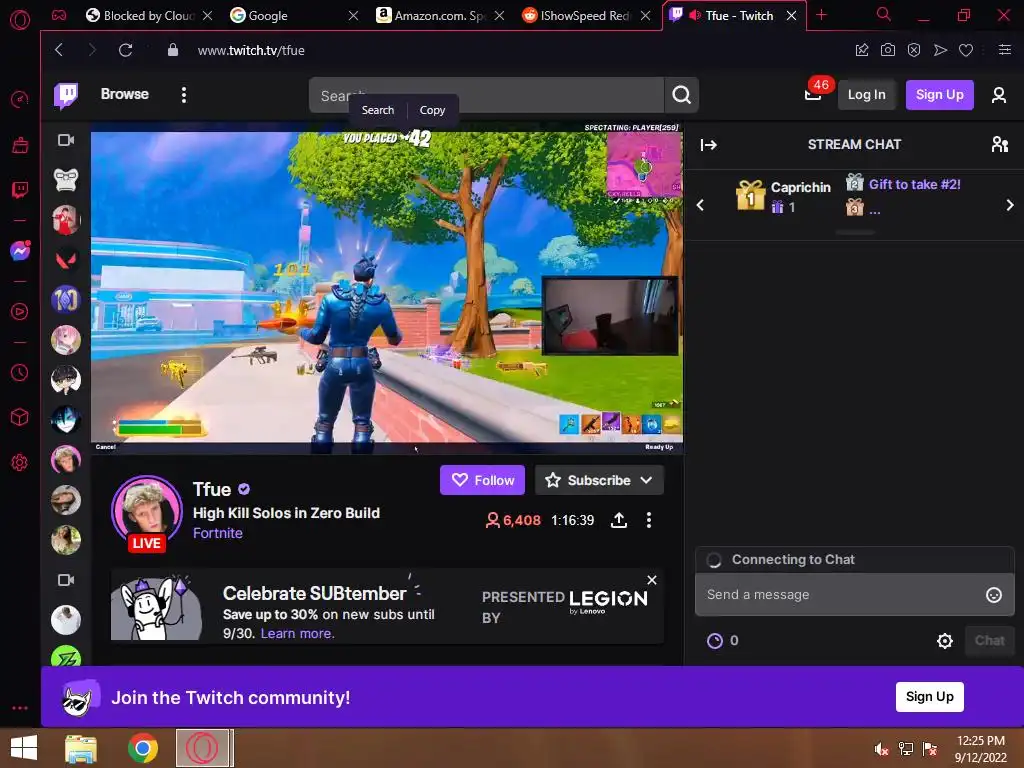Click the purple Sign Up header button
The width and height of the screenshot is (1024, 768).
[939, 95]
